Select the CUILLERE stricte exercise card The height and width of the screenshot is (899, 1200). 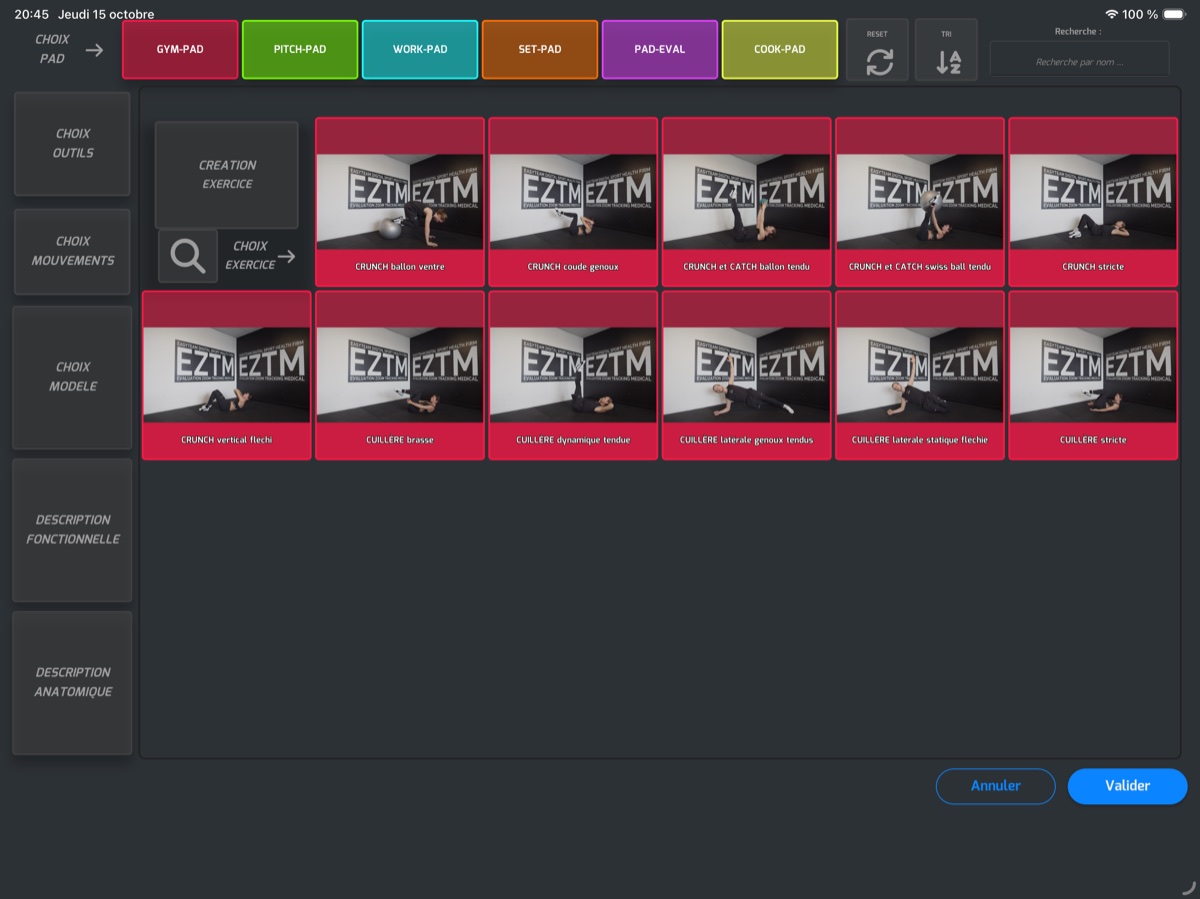(x=1093, y=375)
